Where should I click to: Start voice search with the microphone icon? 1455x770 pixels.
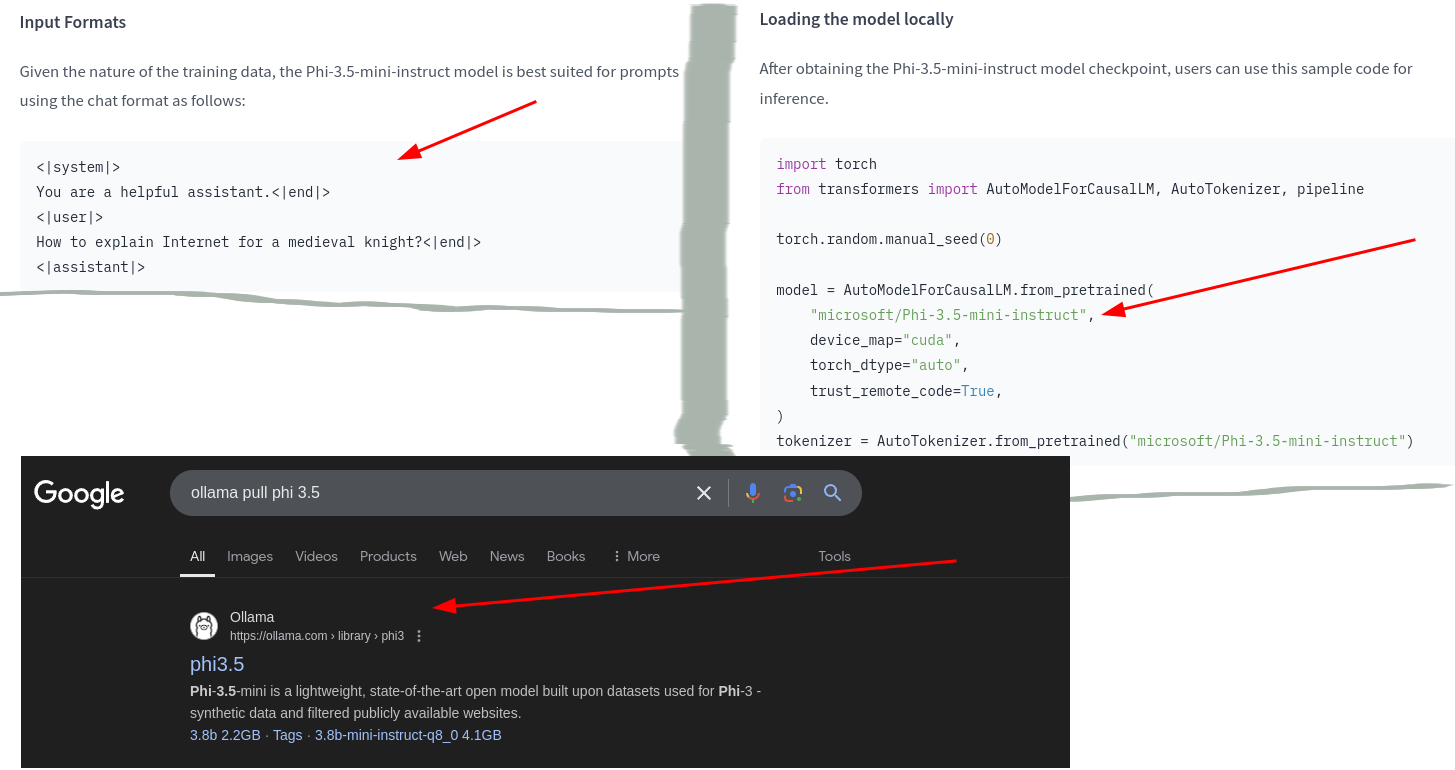(753, 493)
